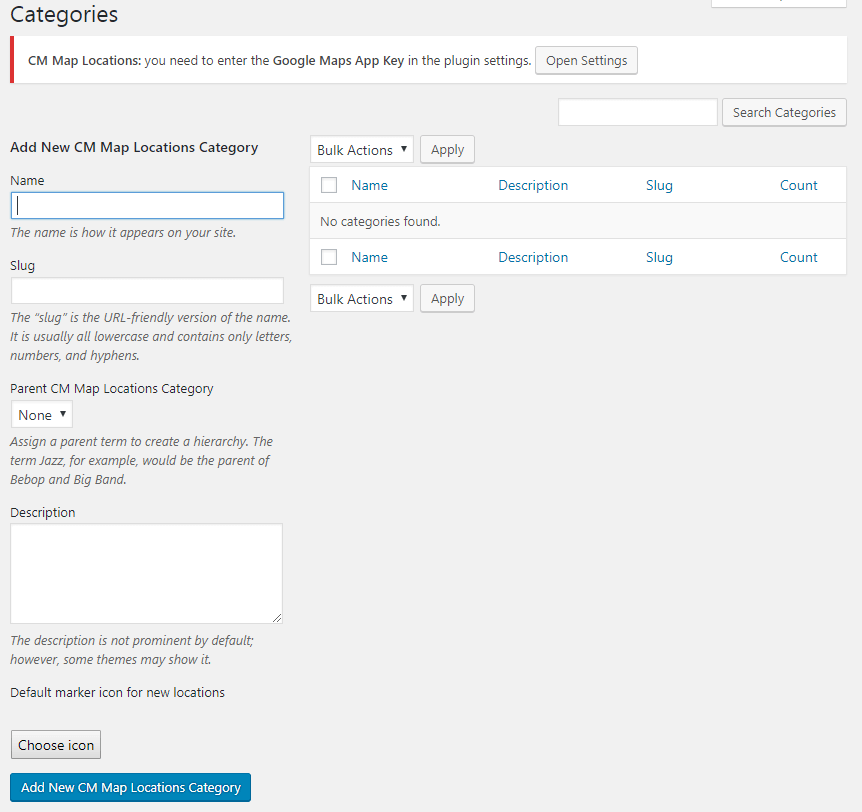Image resolution: width=862 pixels, height=812 pixels.
Task: Click into the Slug input field
Action: coord(147,291)
